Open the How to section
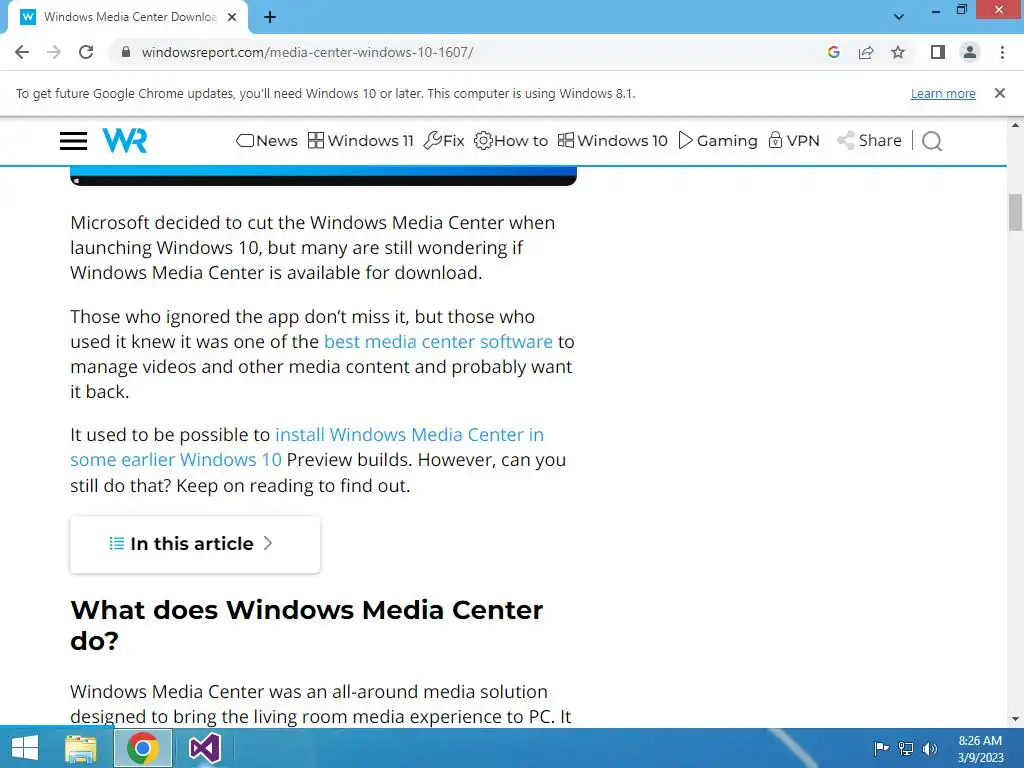Viewport: 1024px width, 768px height. click(x=511, y=140)
